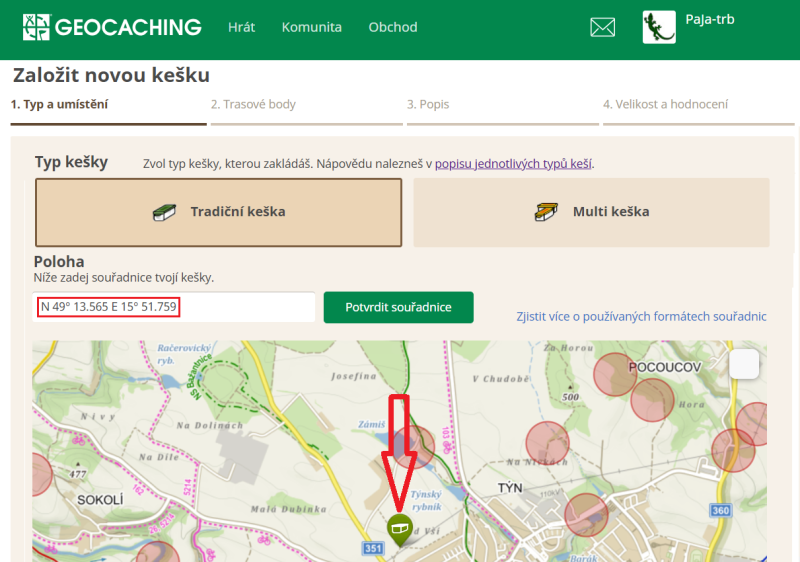Click the road 351 badge on the map
Image resolution: width=800 pixels, height=562 pixels.
coord(373,548)
